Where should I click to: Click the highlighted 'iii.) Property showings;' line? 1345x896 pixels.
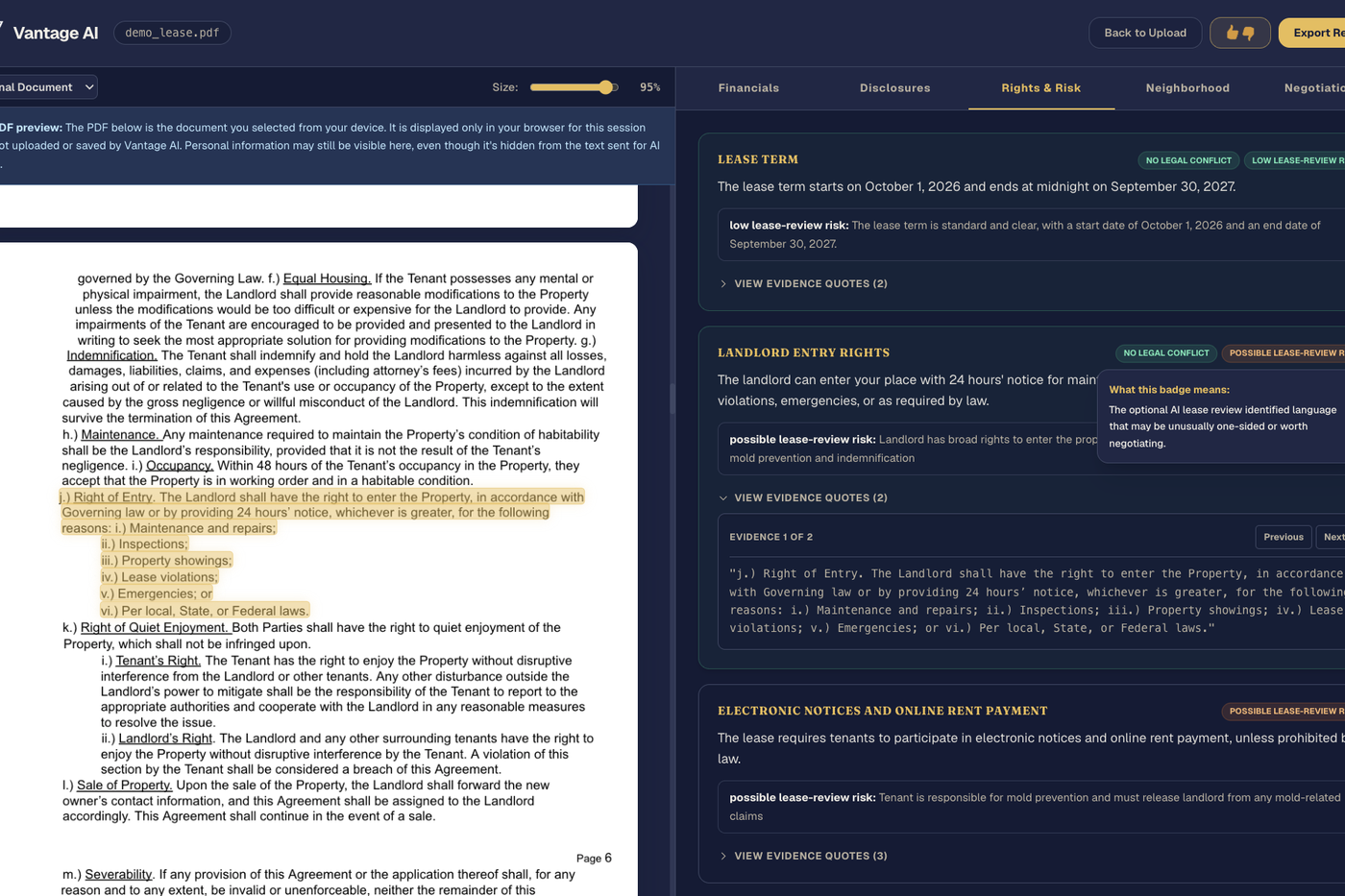point(166,561)
